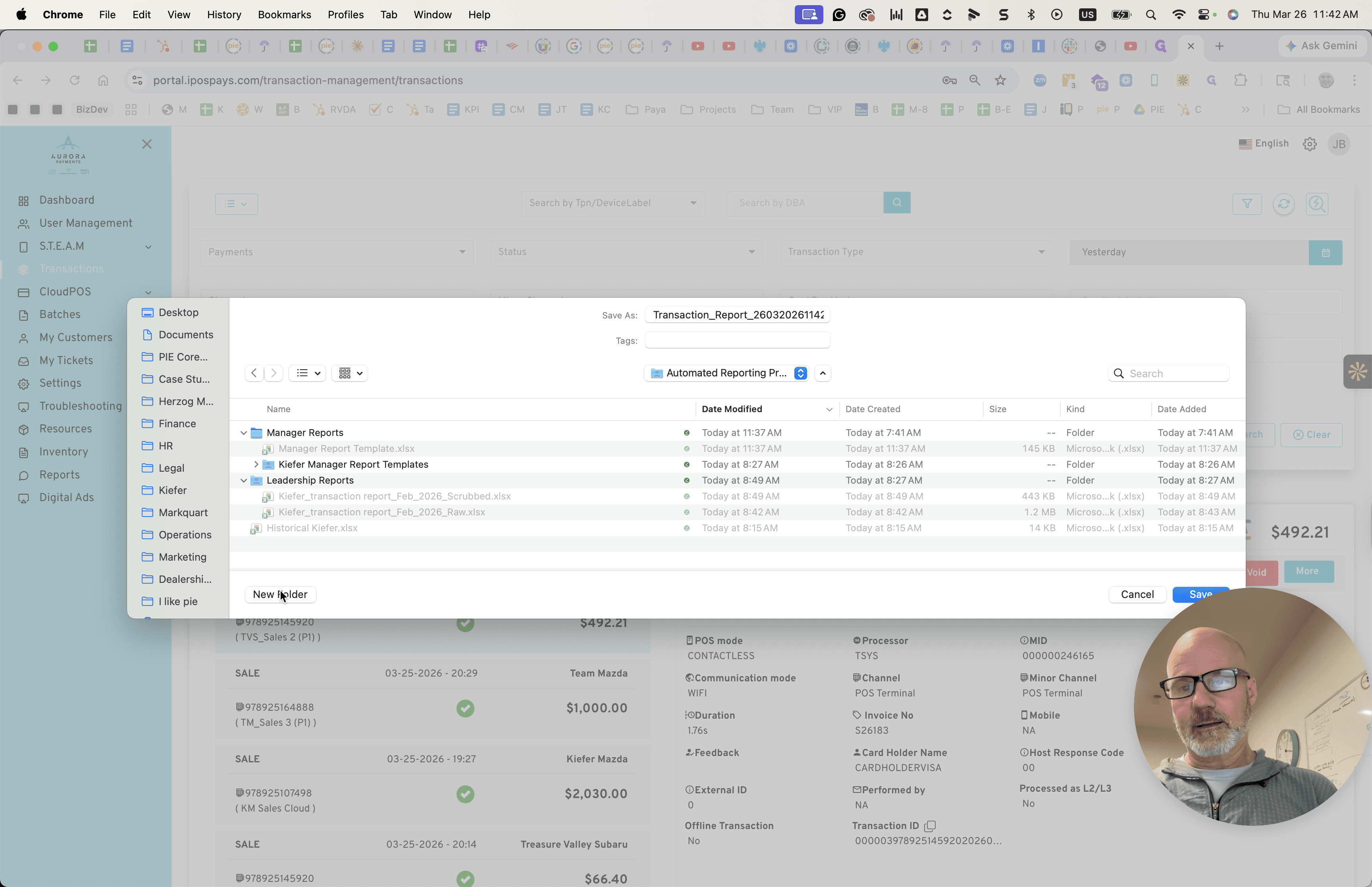The image size is (1372, 887).
Task: Click the Search field in the save dialog
Action: point(1169,373)
